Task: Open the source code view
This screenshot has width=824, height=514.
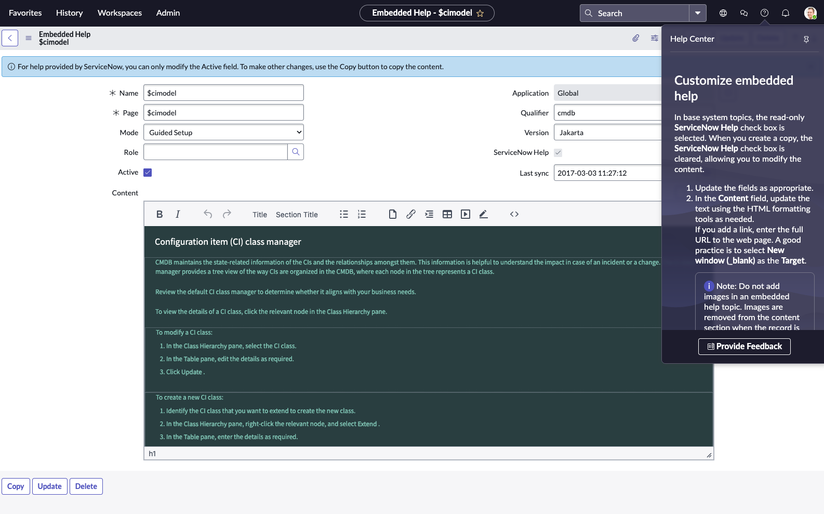Action: tap(514, 214)
